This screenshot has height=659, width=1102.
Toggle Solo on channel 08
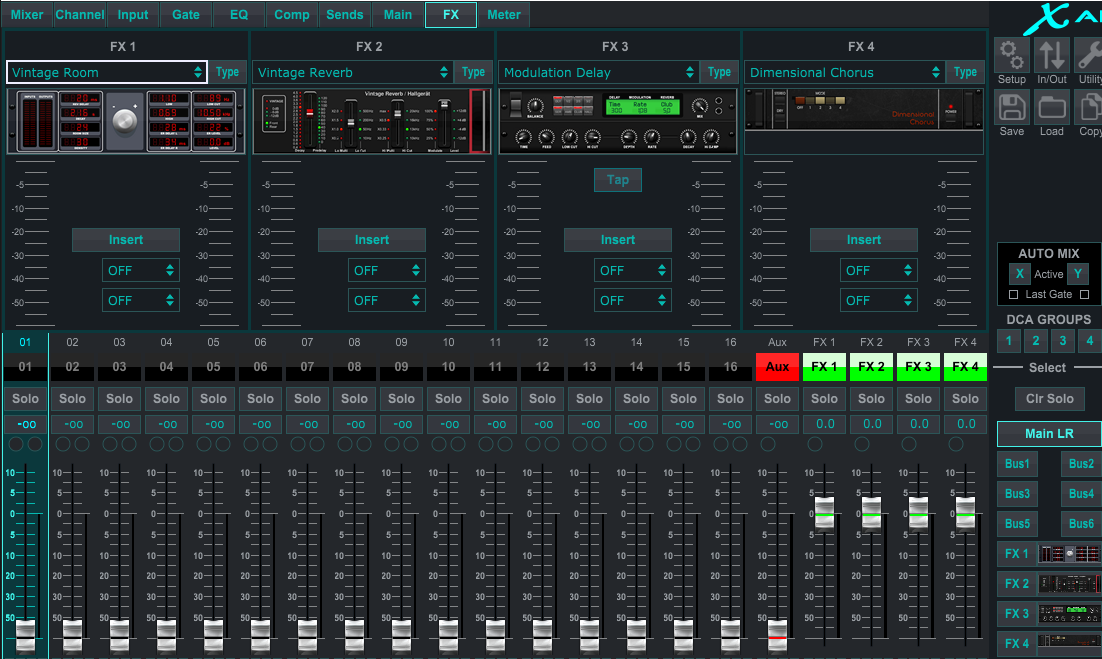354,398
